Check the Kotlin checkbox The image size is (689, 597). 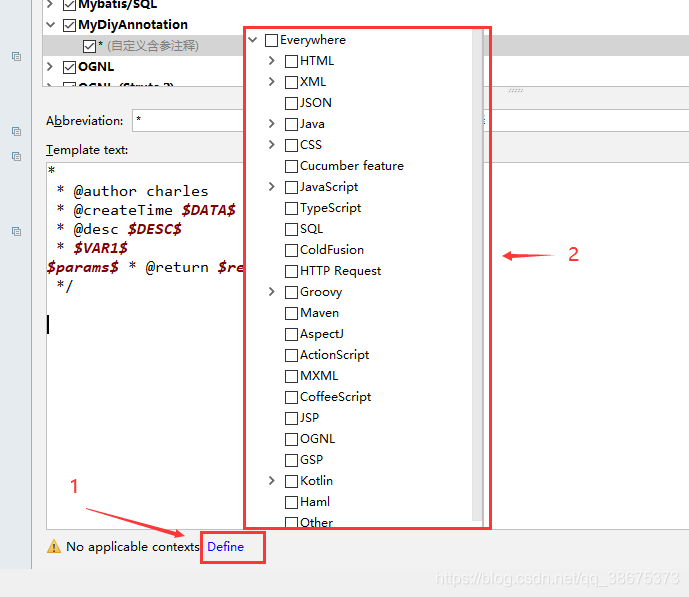[x=291, y=481]
